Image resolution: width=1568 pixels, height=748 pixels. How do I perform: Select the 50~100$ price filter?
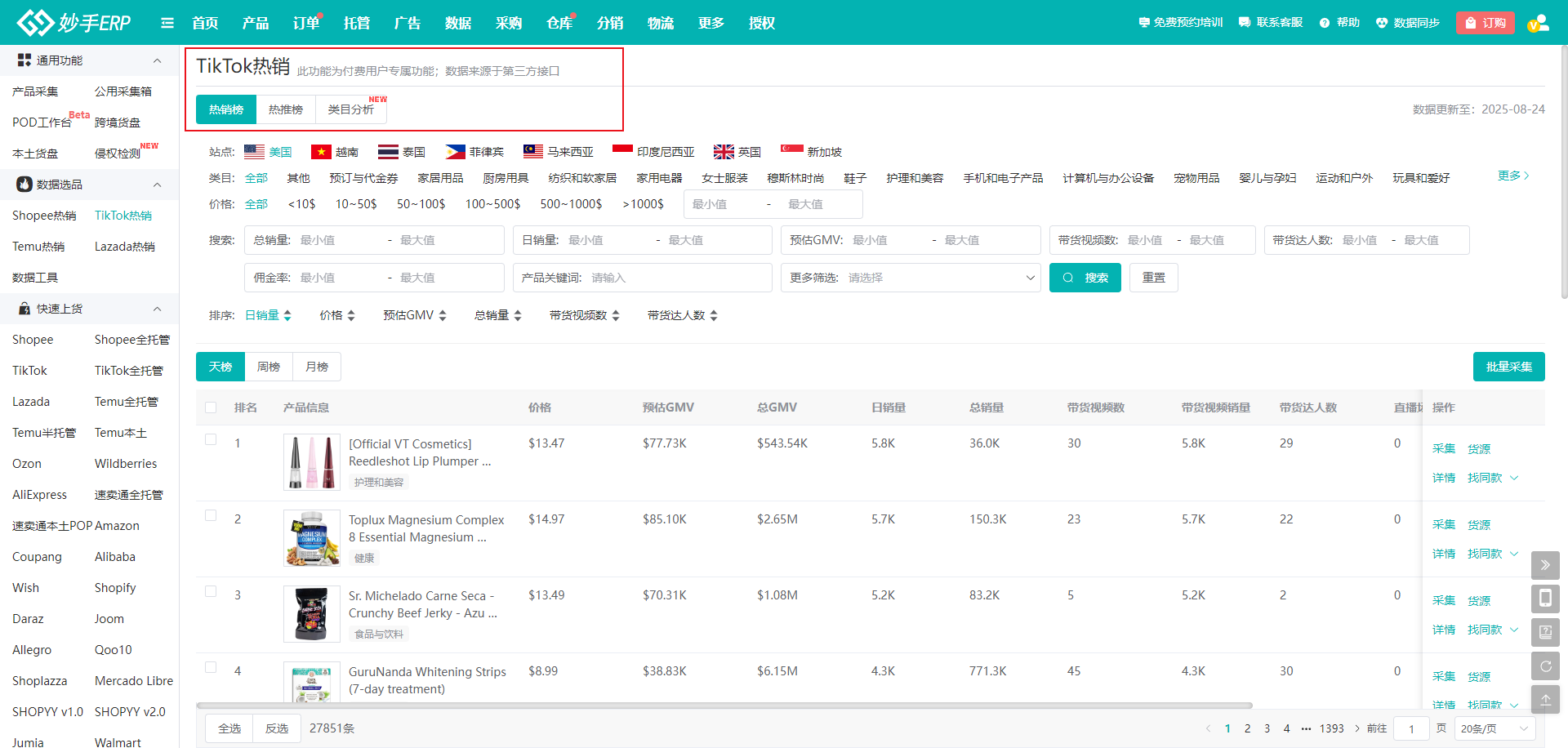421,204
